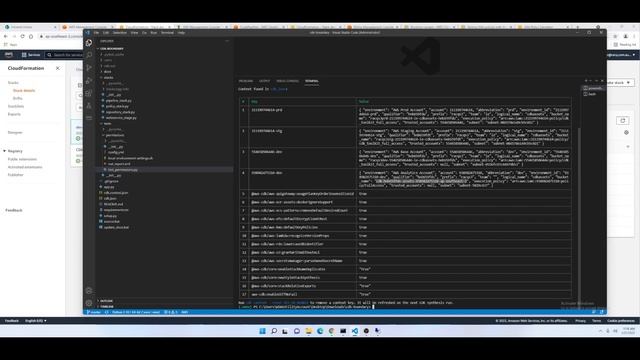Switch to the Problems panel tab

pos(246,81)
